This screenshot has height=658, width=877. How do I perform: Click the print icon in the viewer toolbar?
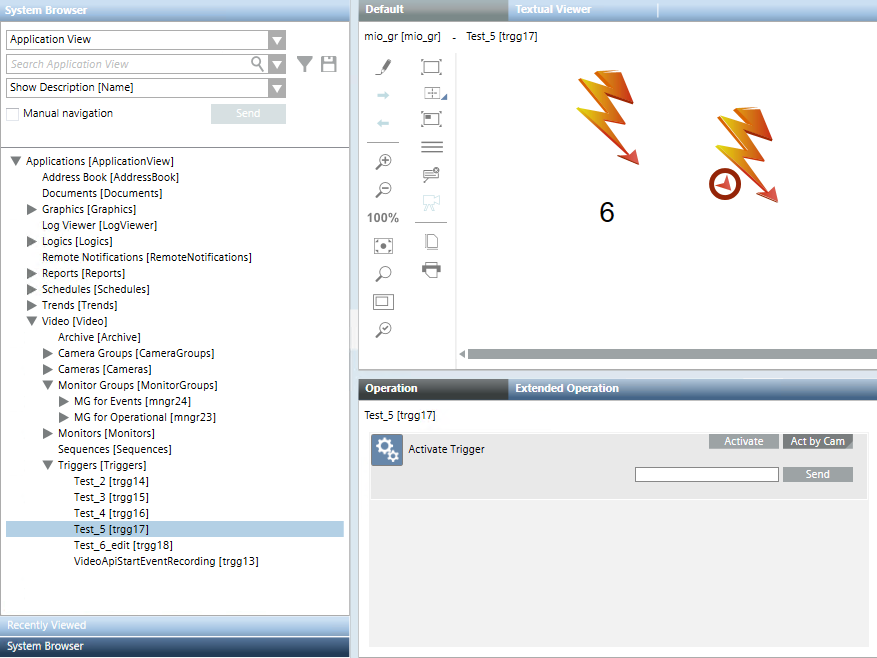click(x=431, y=268)
